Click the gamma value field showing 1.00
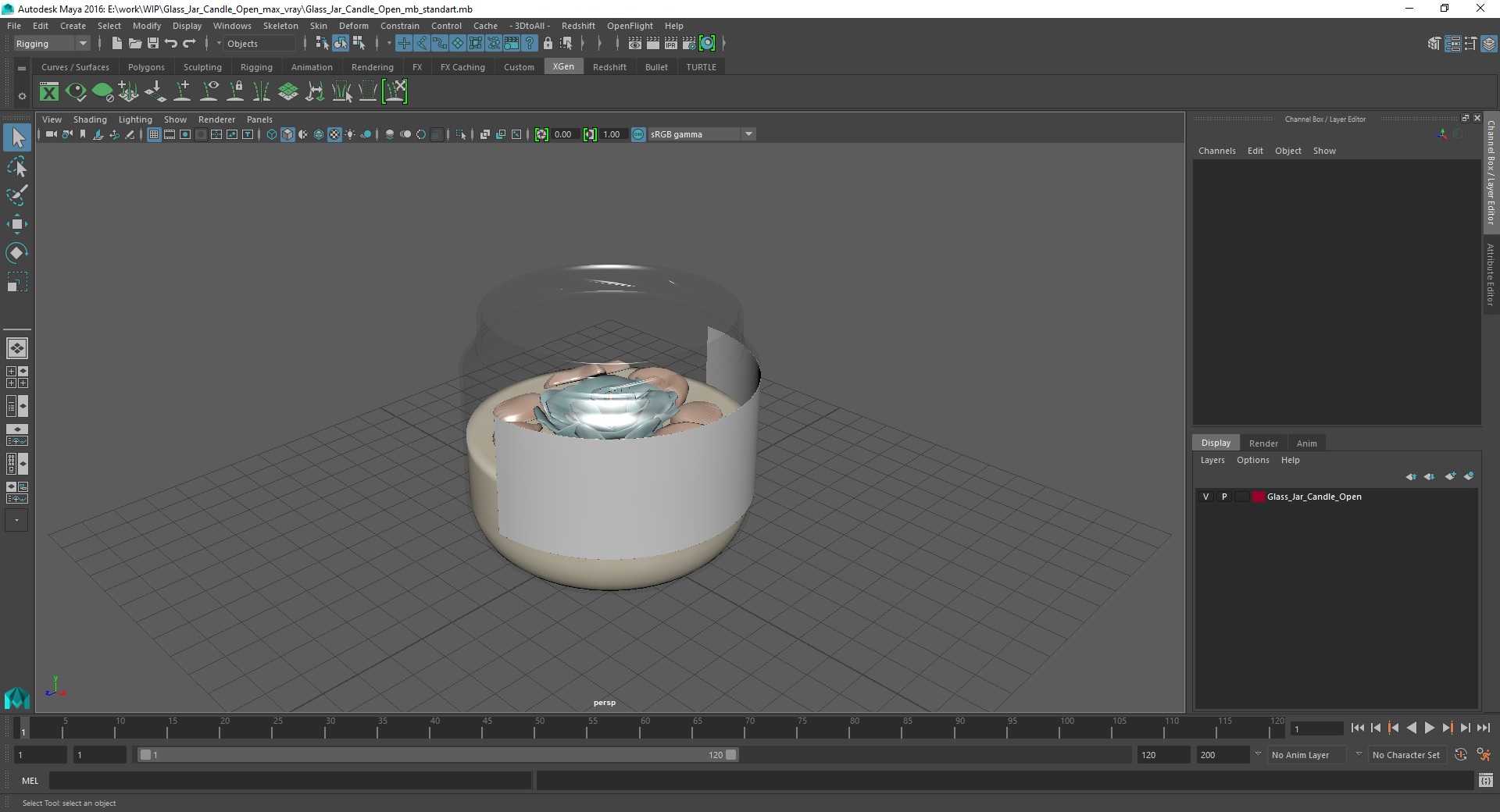This screenshot has height=812, width=1500. 612,134
